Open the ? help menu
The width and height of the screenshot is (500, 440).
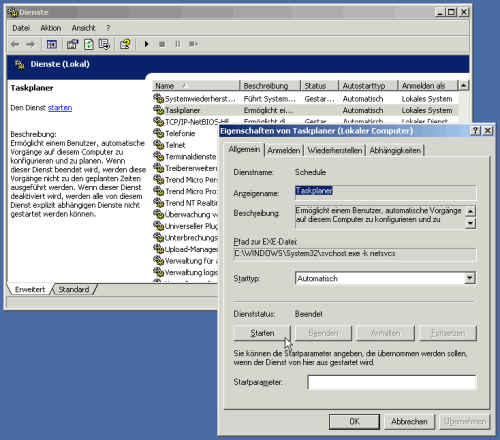point(108,28)
